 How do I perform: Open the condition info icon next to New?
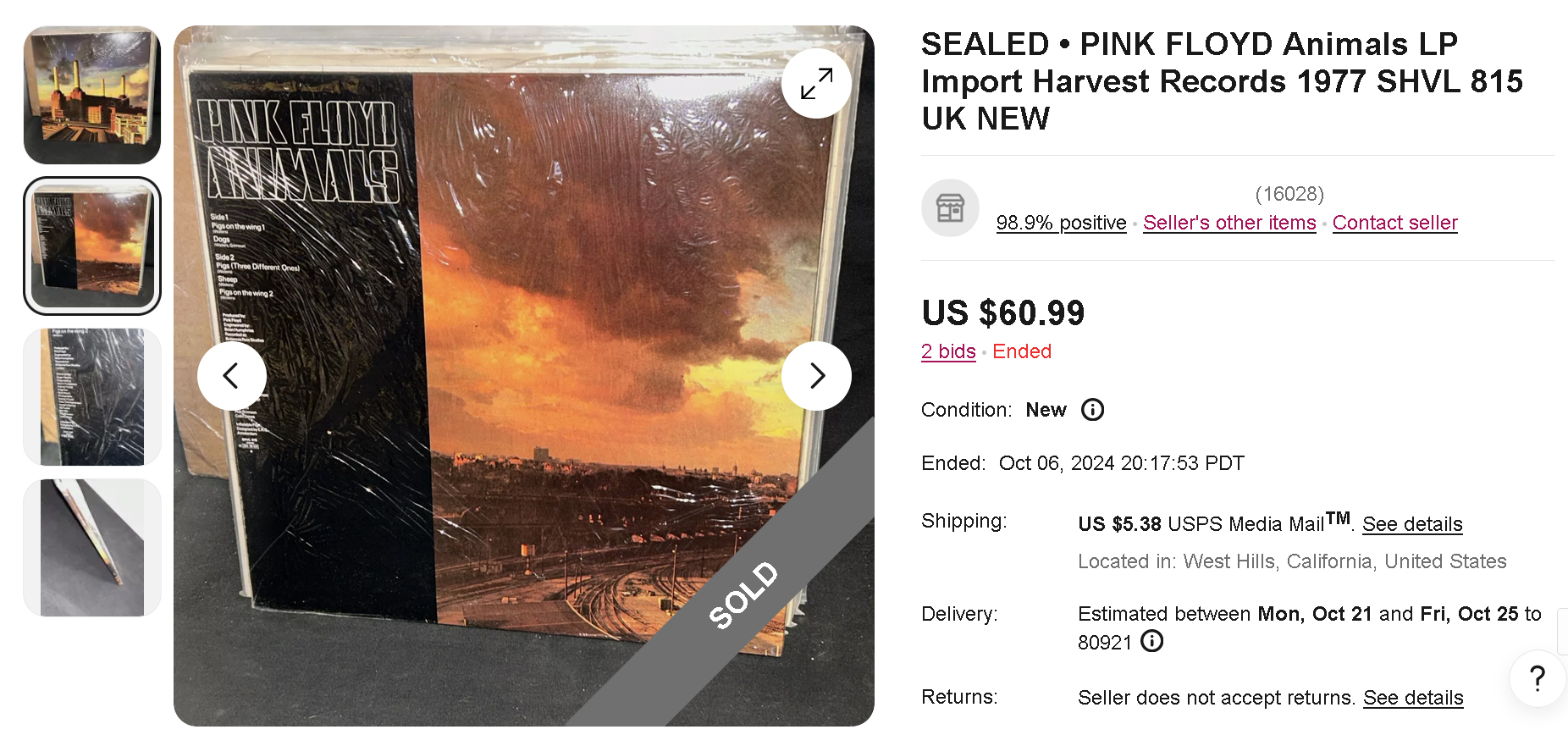[1092, 410]
